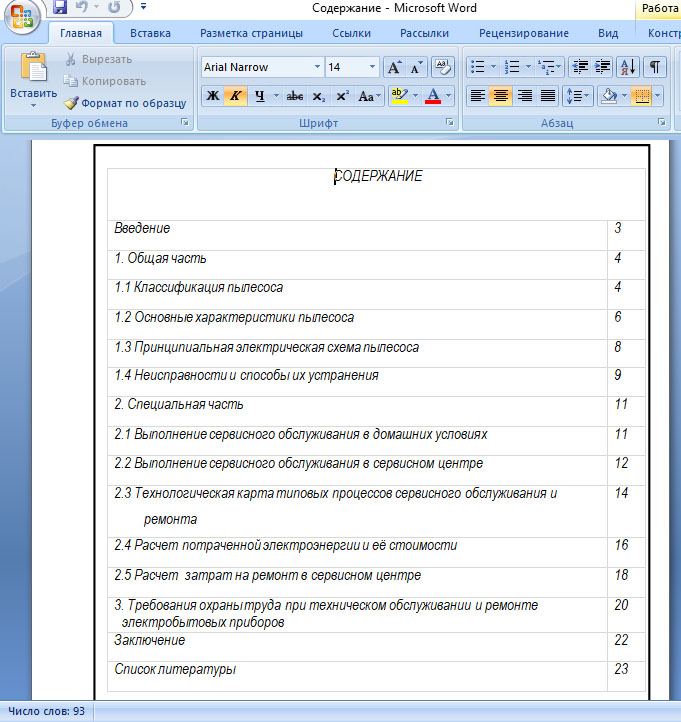Toggle bold (Ж) formatting
Screen dimensions: 681x722
pyautogui.click(x=212, y=96)
